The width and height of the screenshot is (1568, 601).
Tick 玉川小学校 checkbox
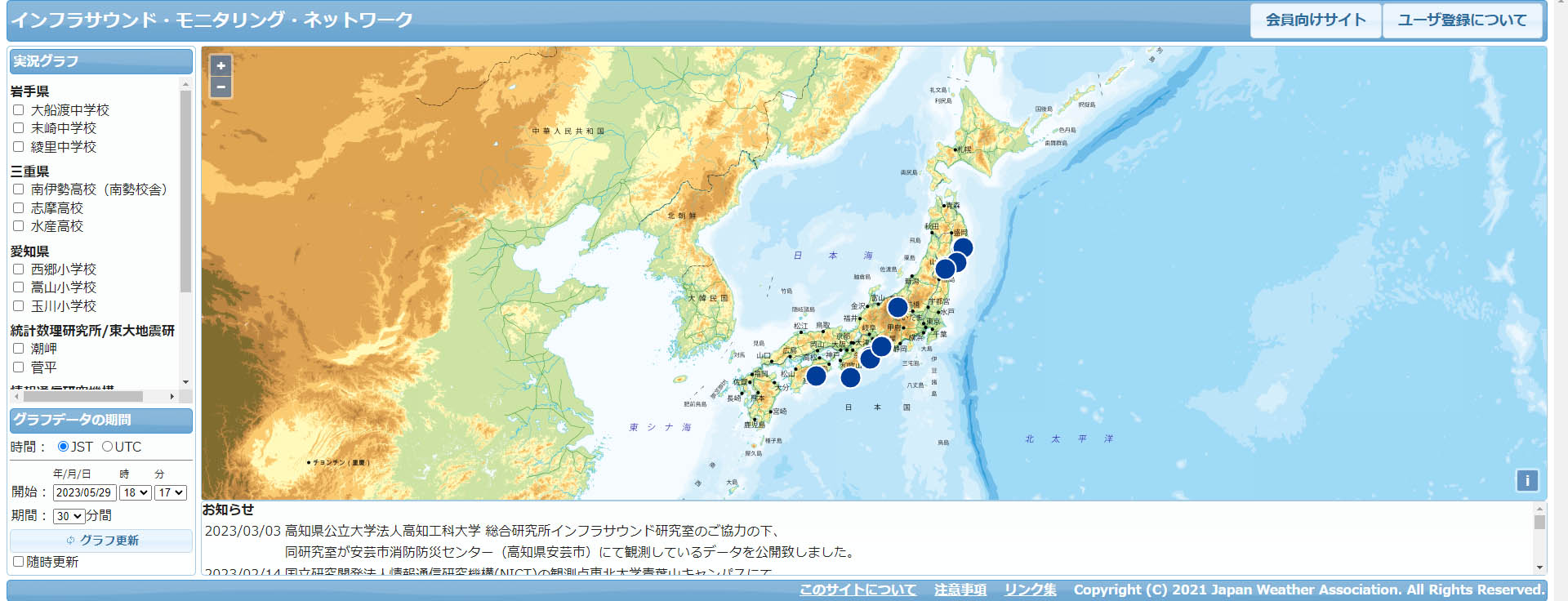pos(18,306)
